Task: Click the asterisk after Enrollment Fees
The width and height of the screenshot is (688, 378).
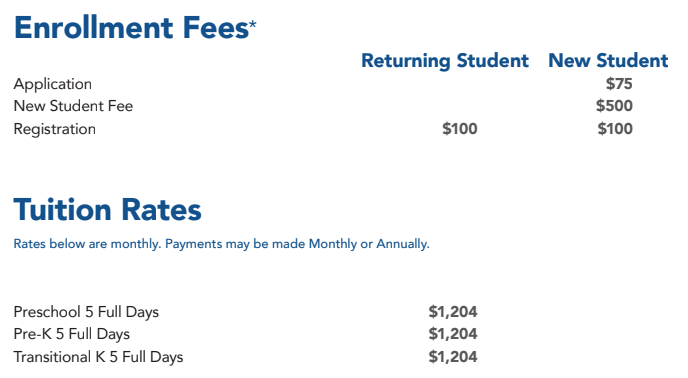Action: coord(253,24)
